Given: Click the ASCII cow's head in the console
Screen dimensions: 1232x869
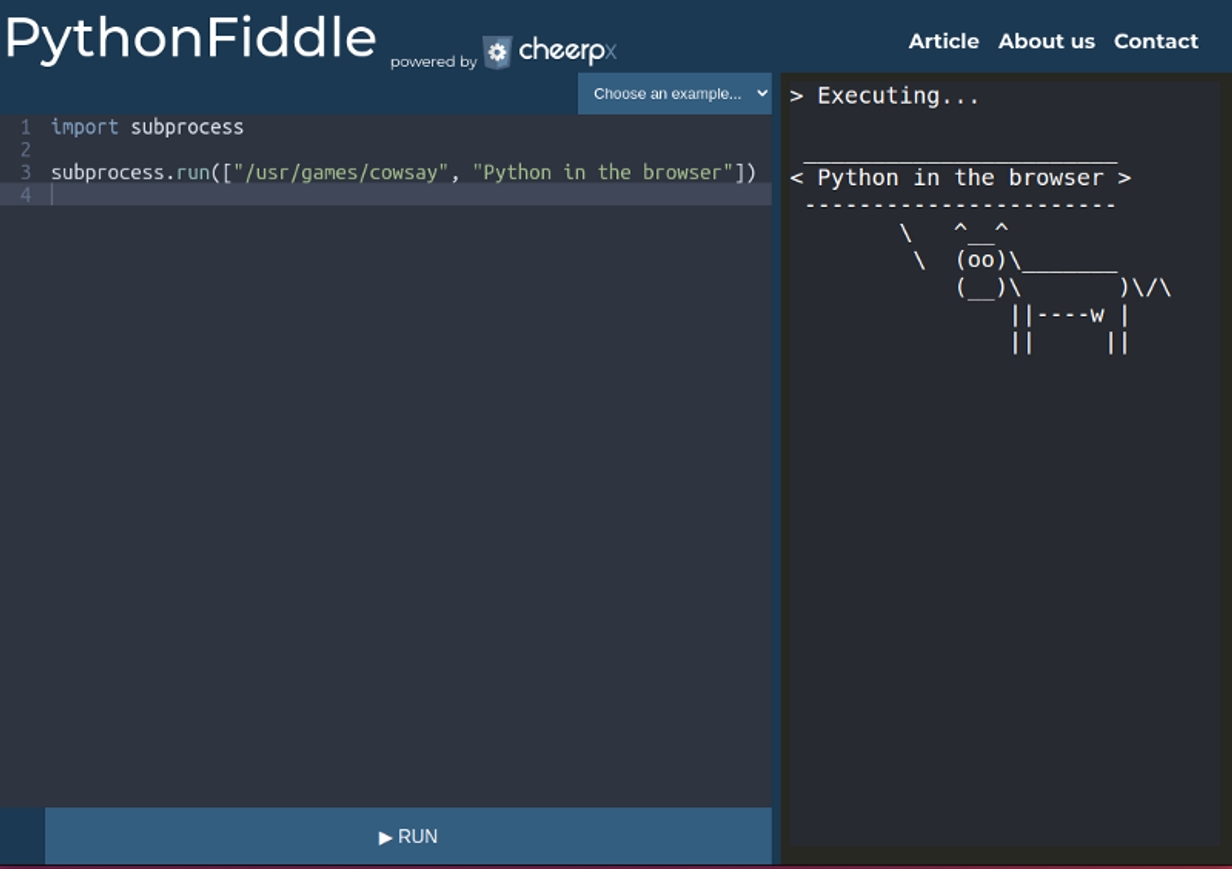Looking at the screenshot, I should [981, 260].
